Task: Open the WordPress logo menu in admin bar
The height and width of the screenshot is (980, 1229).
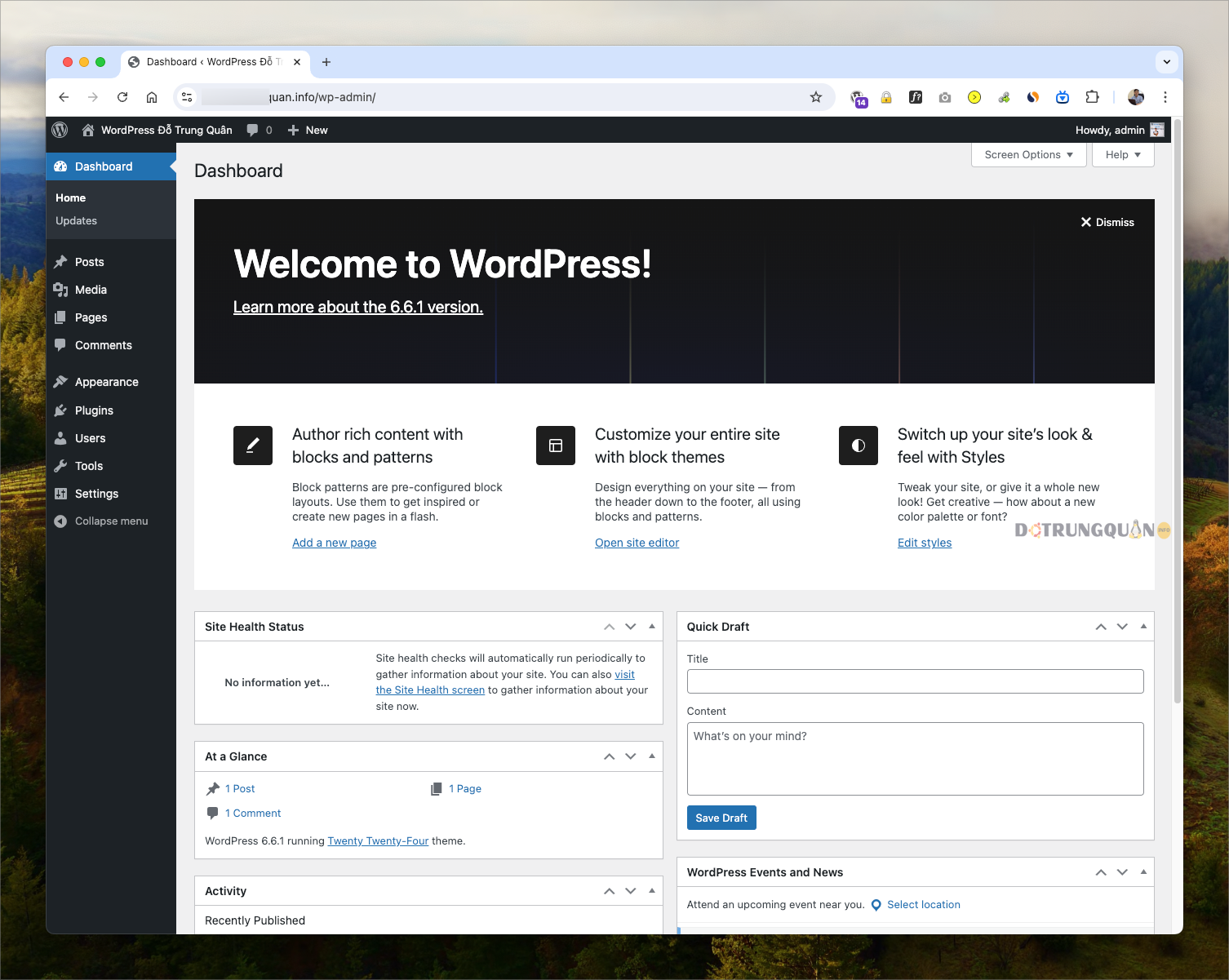Action: (x=60, y=130)
